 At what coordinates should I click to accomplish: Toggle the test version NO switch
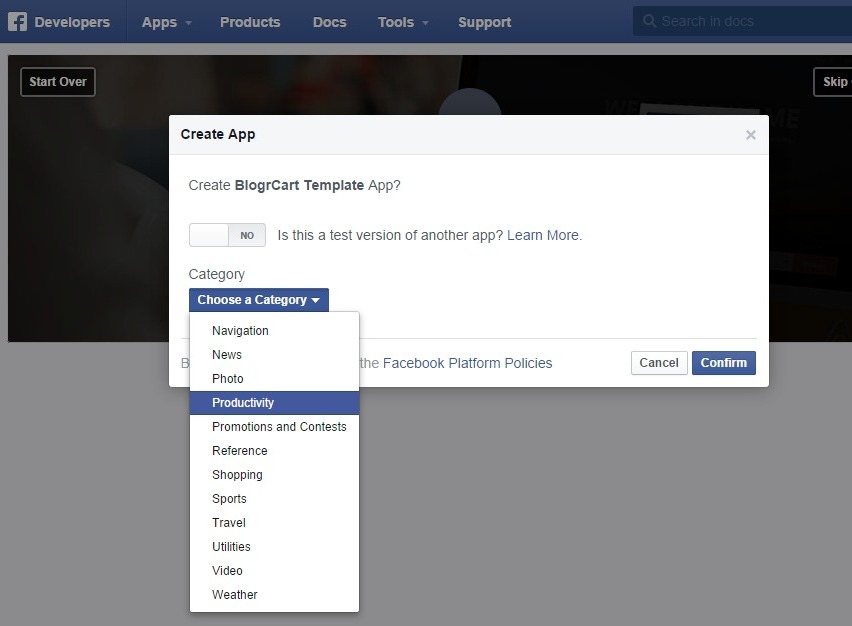(x=227, y=235)
